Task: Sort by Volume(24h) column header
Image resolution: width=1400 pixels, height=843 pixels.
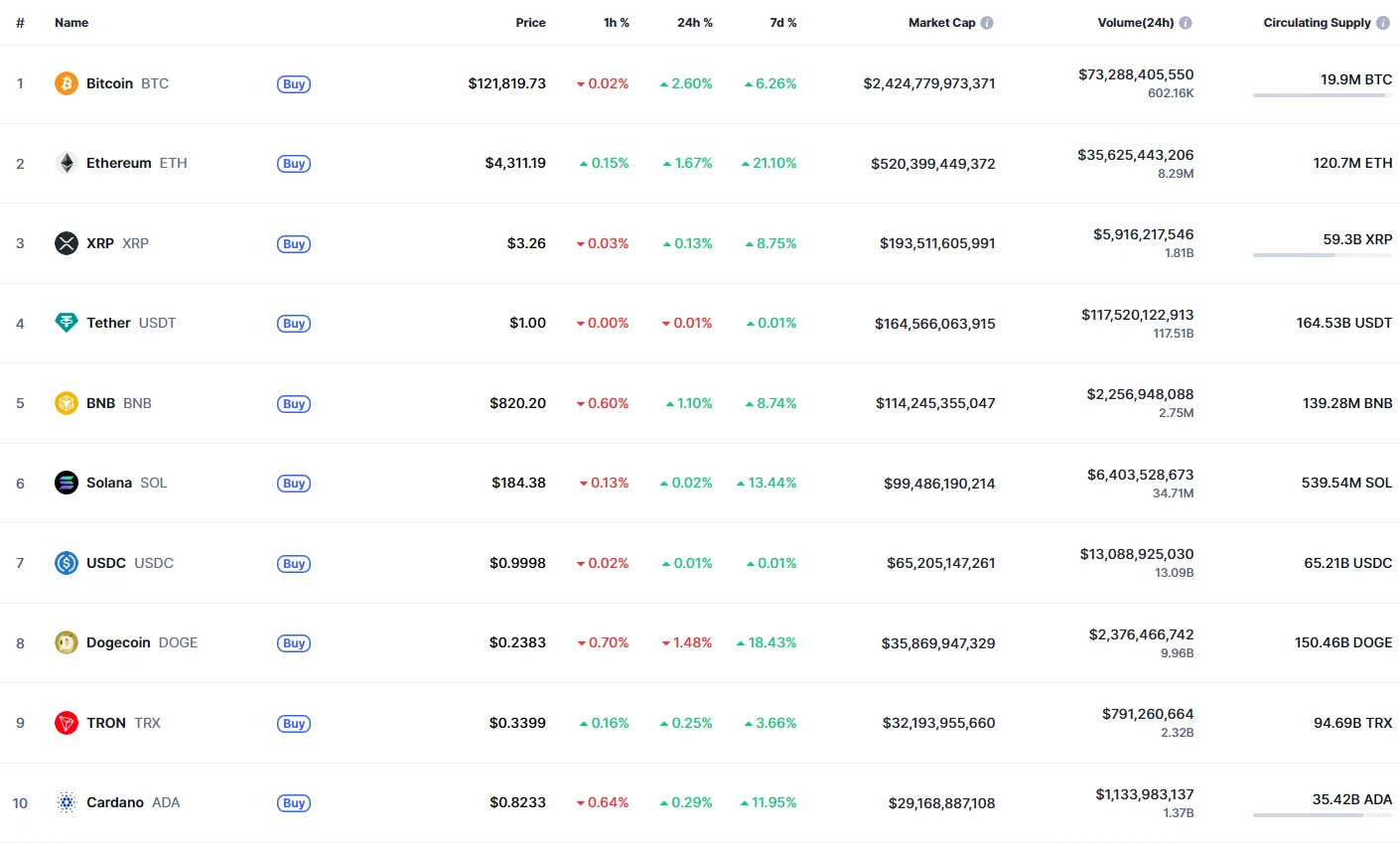Action: [x=1136, y=23]
